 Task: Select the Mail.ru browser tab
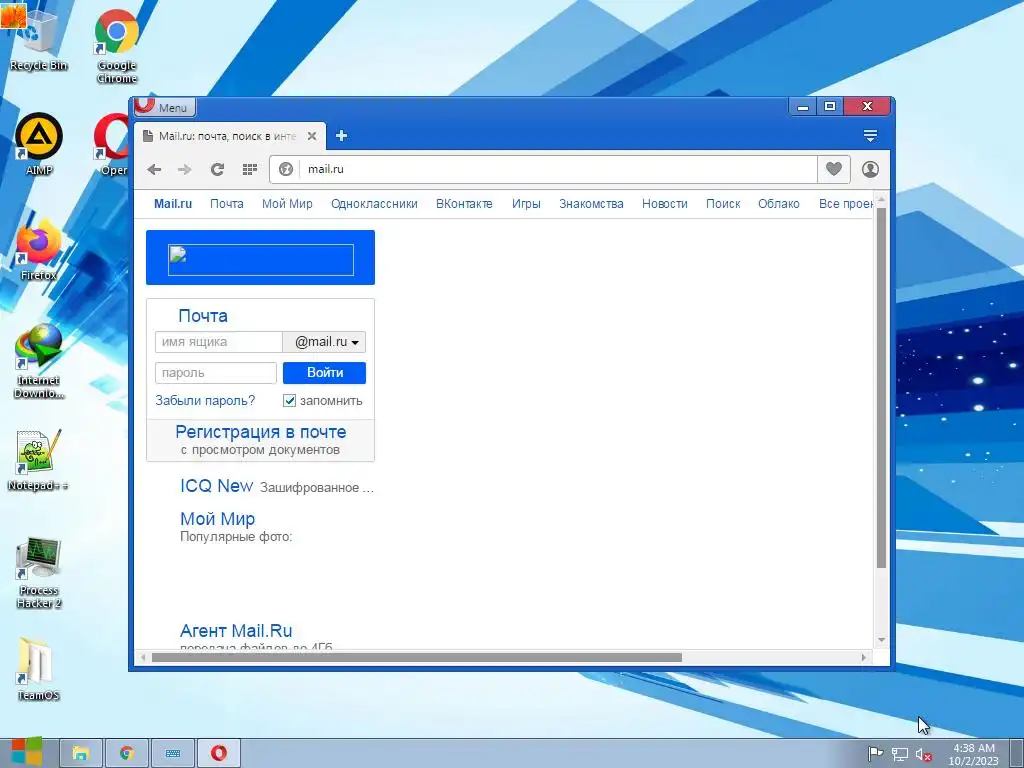pyautogui.click(x=231, y=136)
